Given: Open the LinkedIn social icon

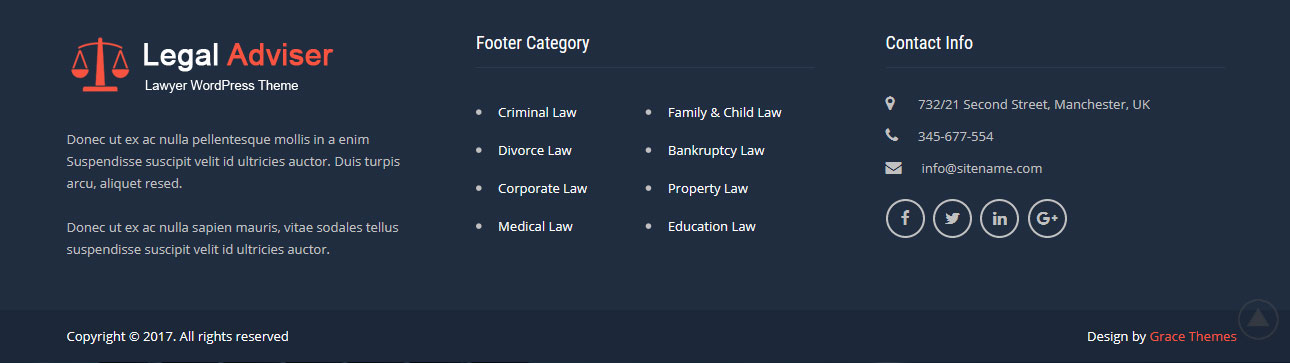Looking at the screenshot, I should pos(999,218).
